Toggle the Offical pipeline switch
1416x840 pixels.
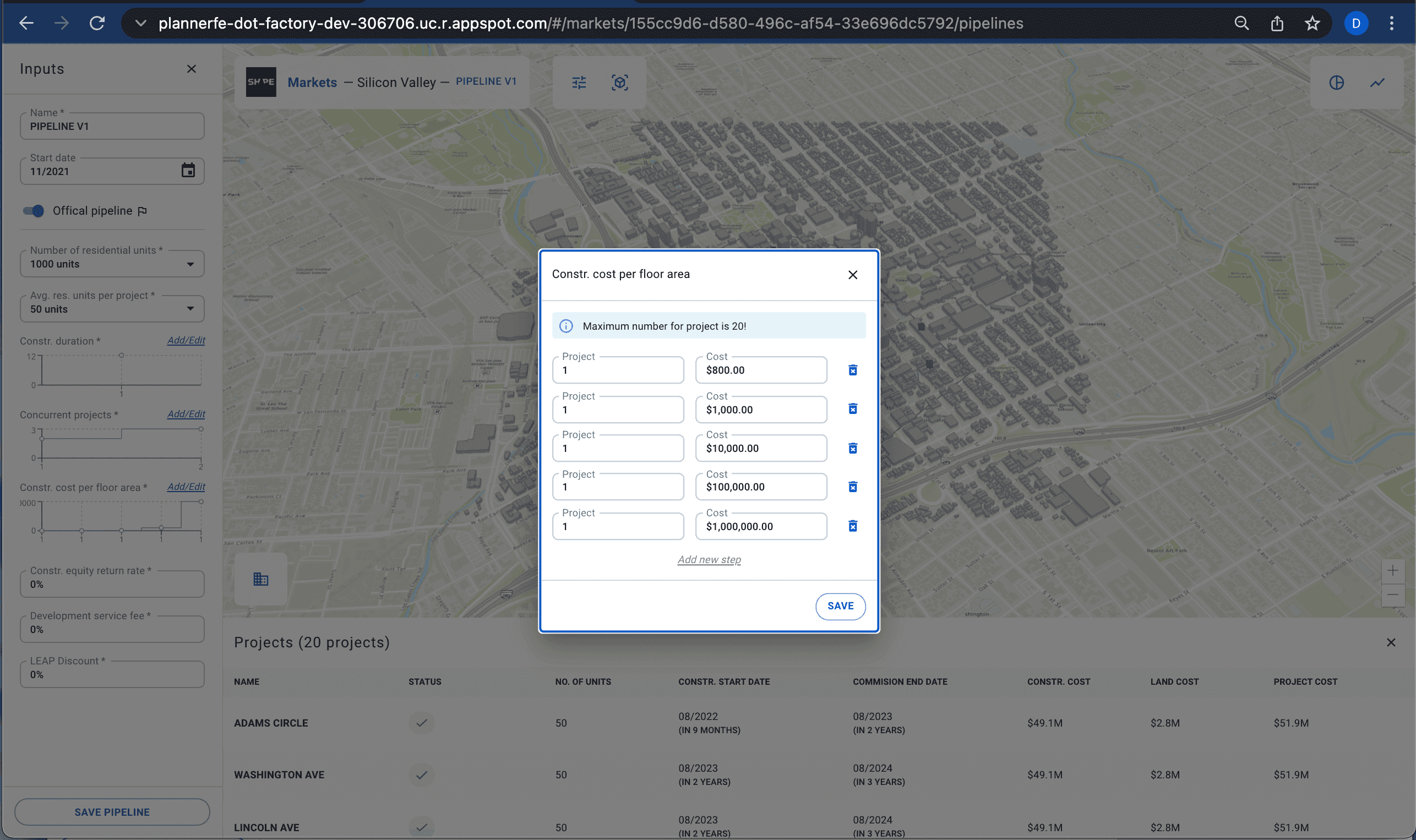tap(34, 211)
